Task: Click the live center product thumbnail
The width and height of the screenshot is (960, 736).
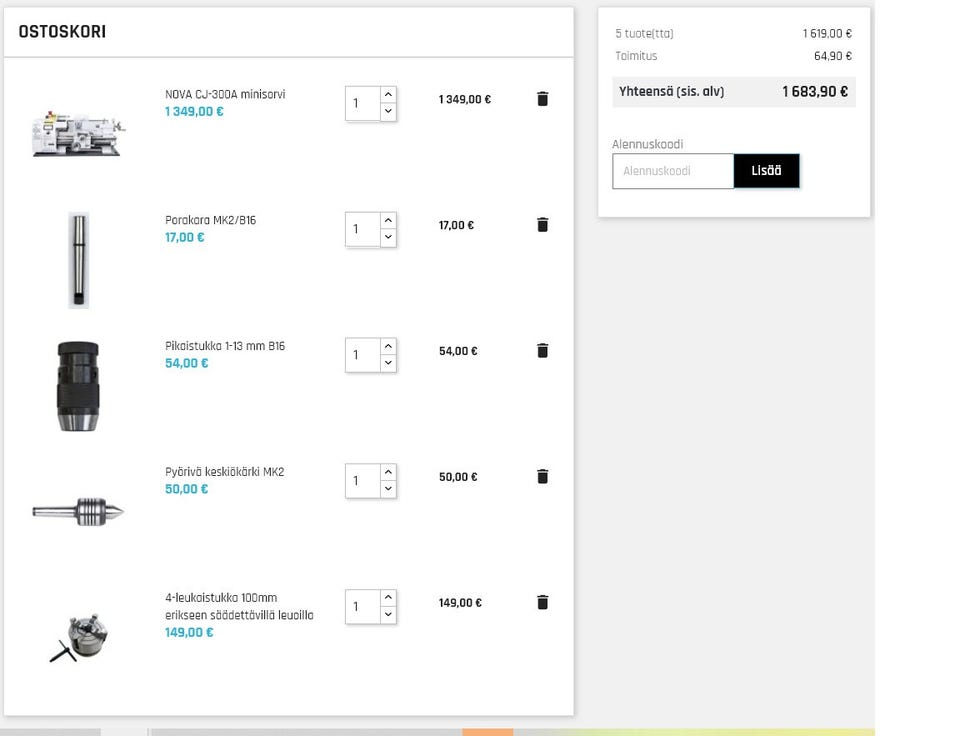Action: (x=78, y=511)
